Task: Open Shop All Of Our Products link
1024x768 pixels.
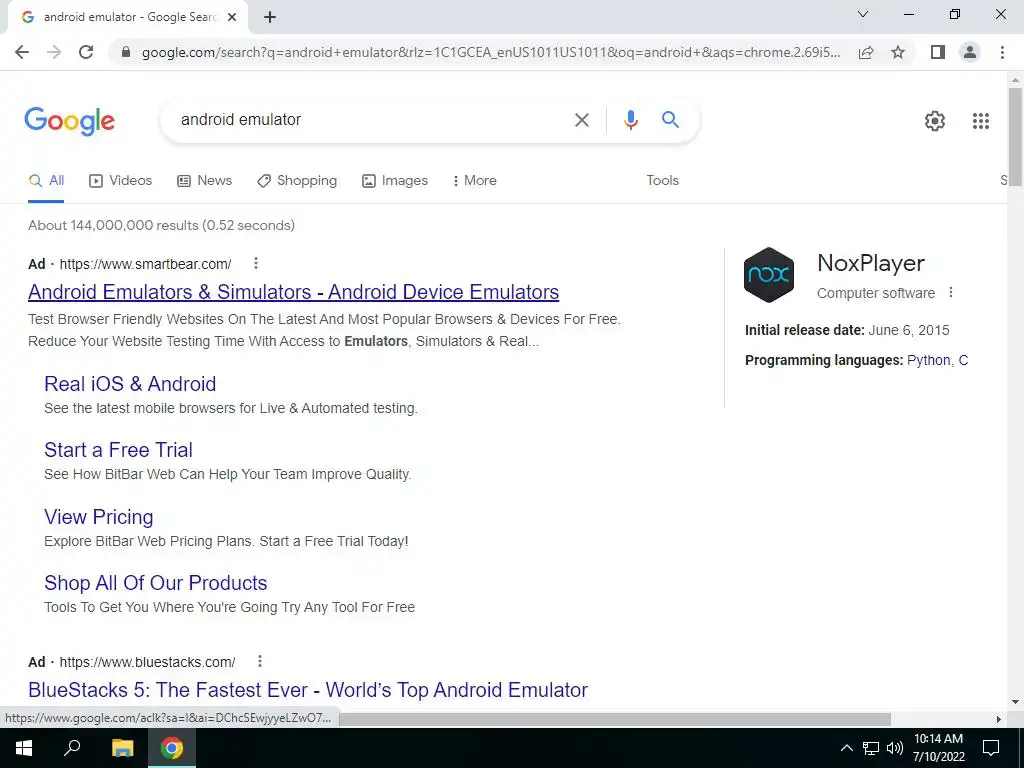Action: (x=155, y=583)
